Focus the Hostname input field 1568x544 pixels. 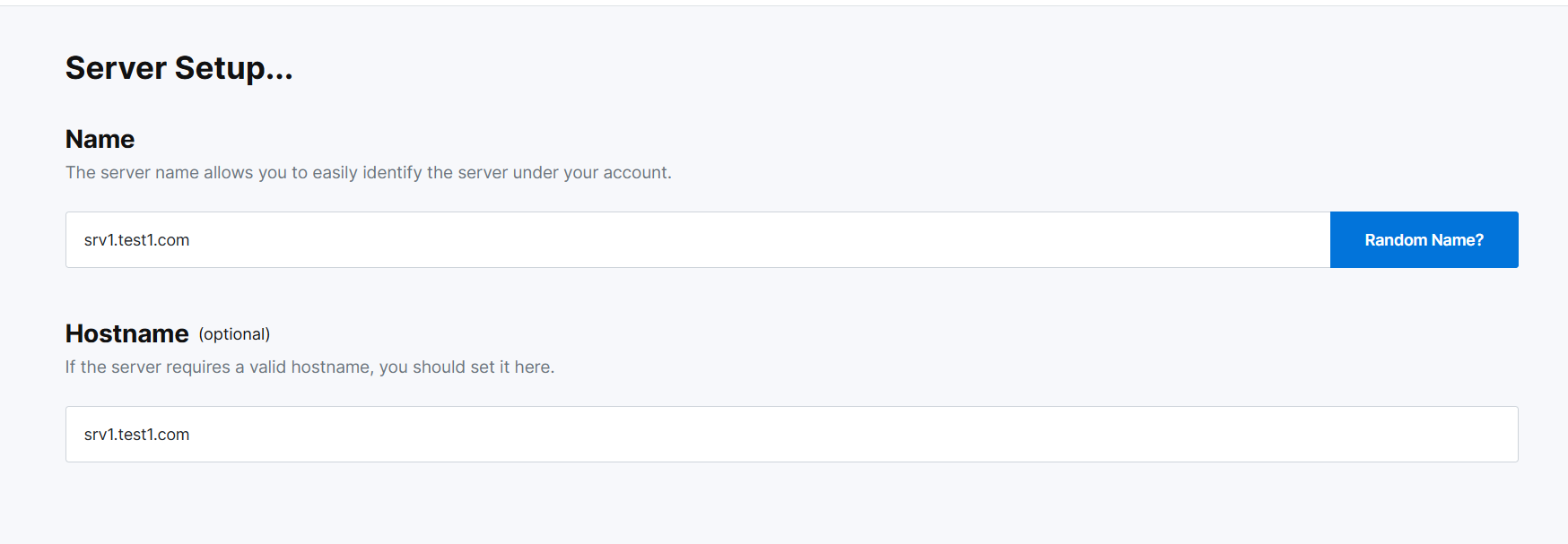[791, 434]
